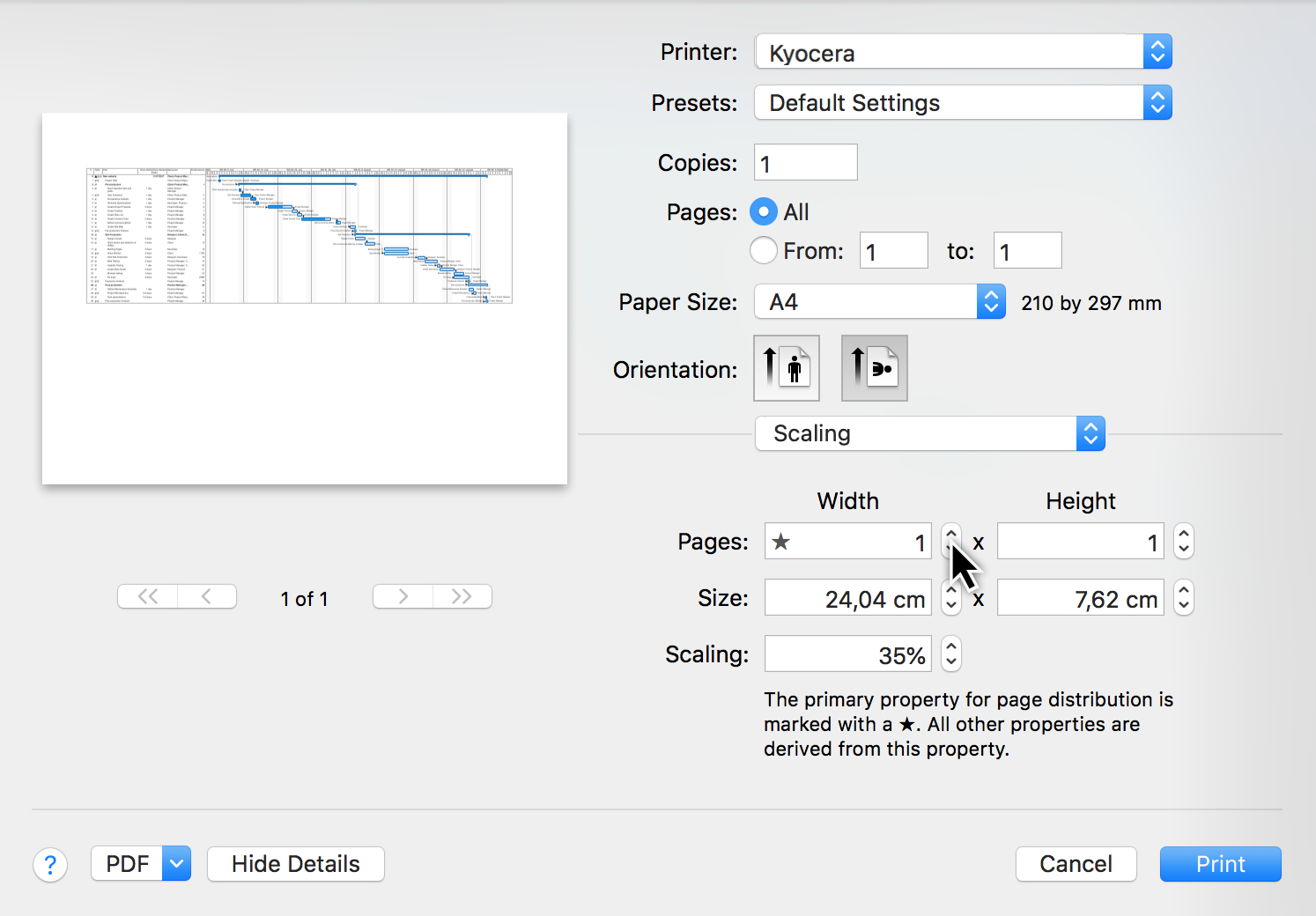This screenshot has width=1316, height=916.
Task: Go to the previous preview page
Action: 207,596
